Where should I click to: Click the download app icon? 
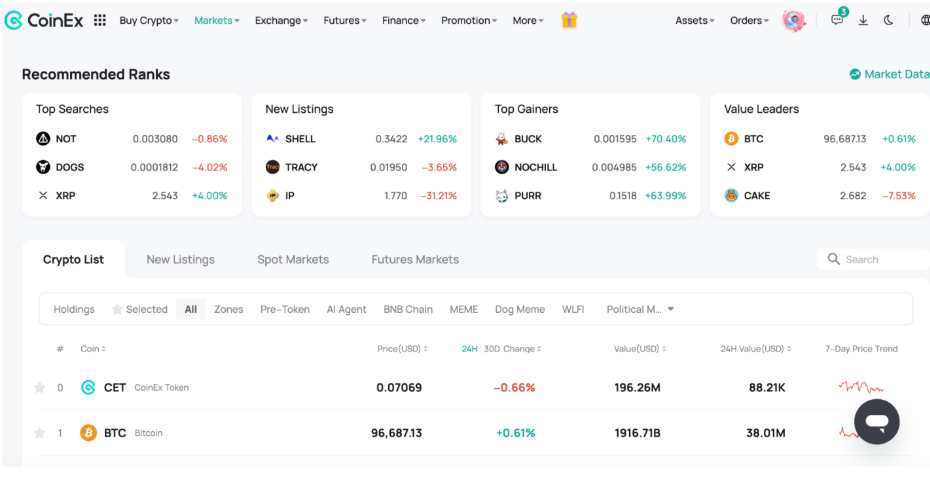(x=863, y=20)
